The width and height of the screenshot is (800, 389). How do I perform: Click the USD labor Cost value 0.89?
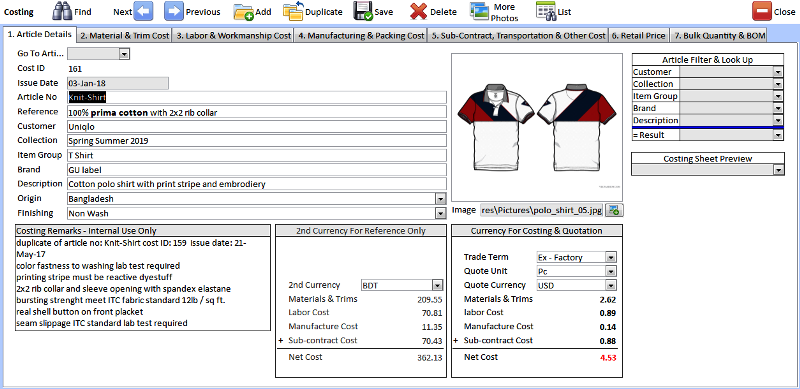[608, 313]
